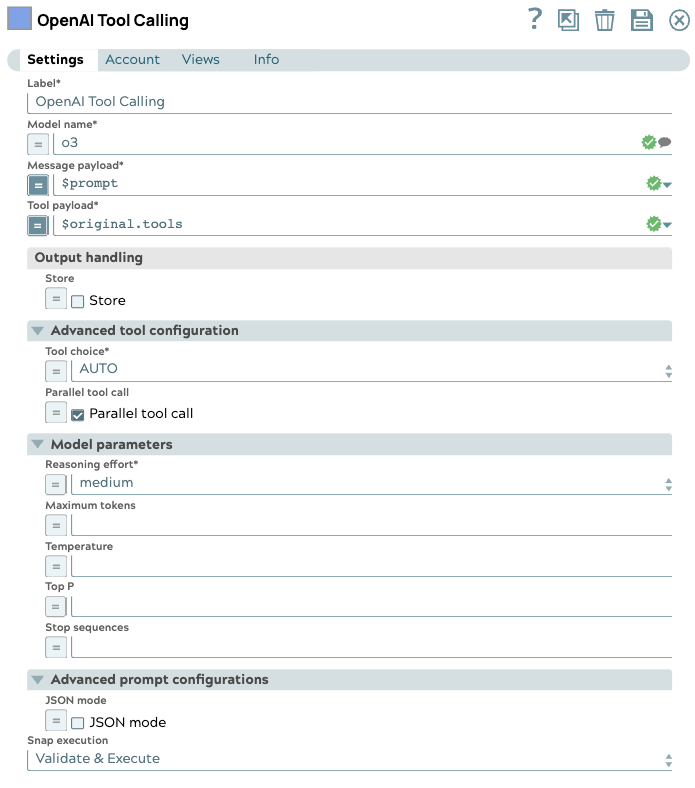
Task: Collapse the Model parameters section
Action: pyautogui.click(x=38, y=445)
